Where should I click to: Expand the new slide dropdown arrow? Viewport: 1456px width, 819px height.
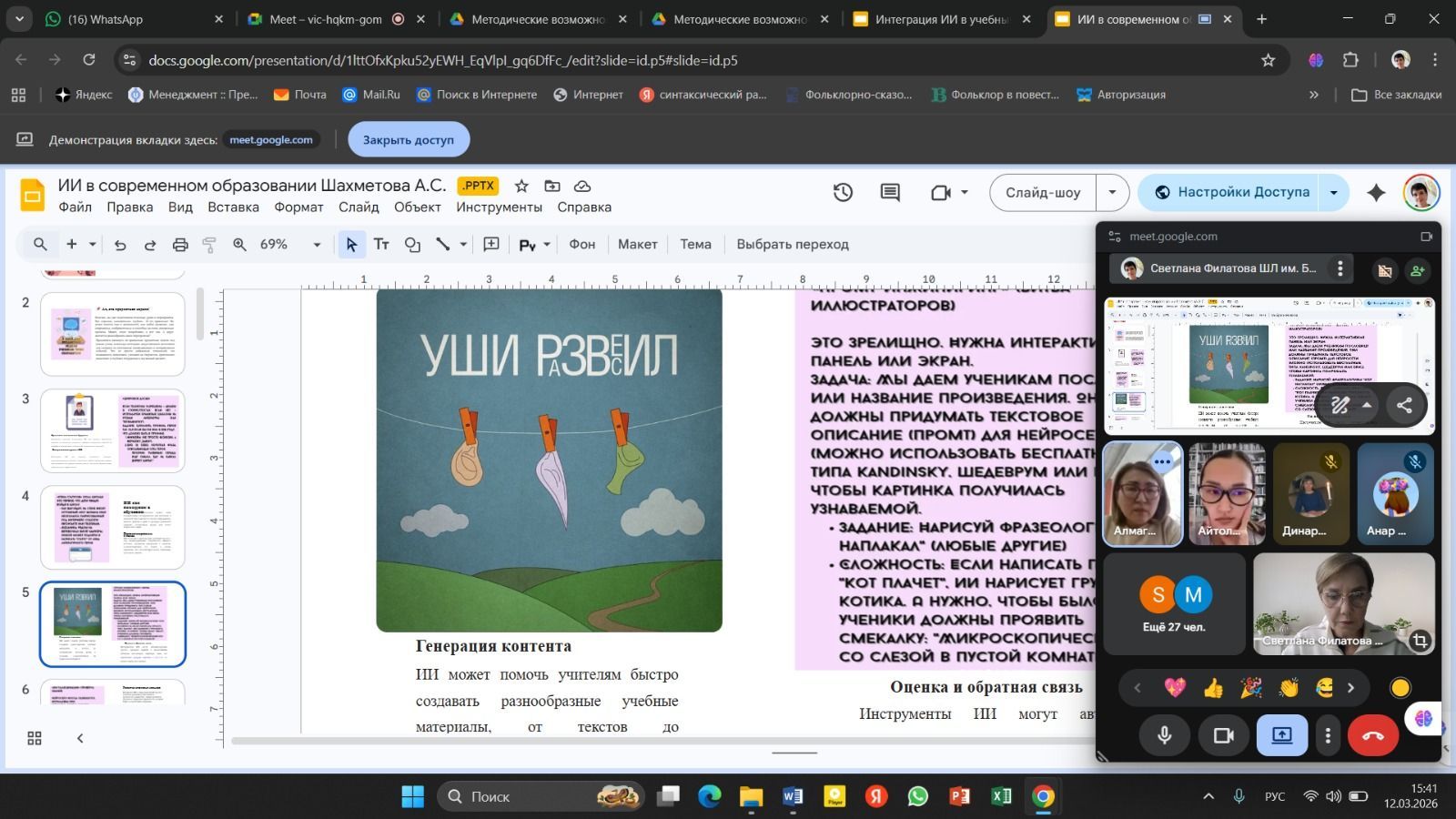[93, 244]
